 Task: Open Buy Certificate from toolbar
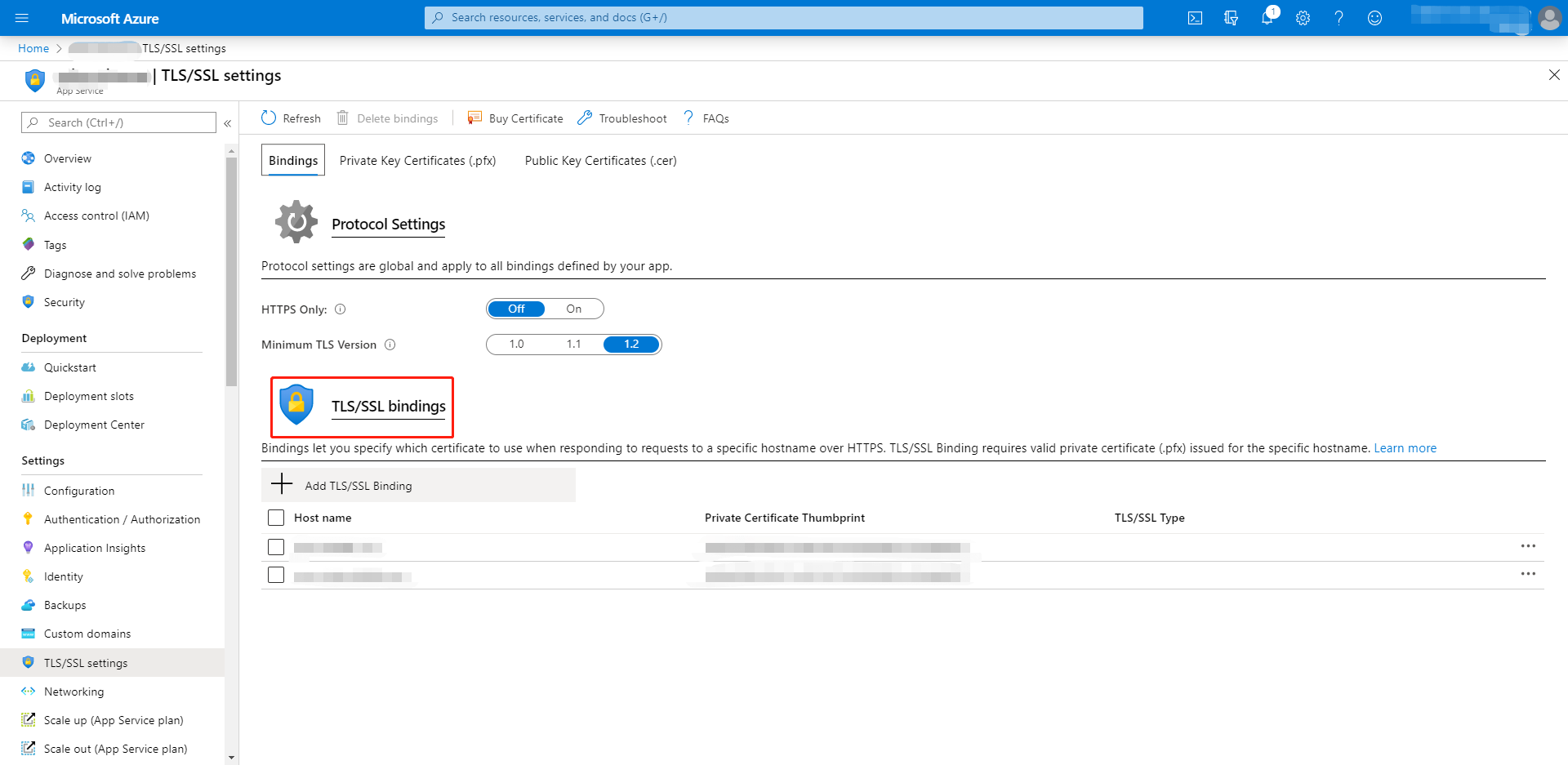pyautogui.click(x=515, y=118)
